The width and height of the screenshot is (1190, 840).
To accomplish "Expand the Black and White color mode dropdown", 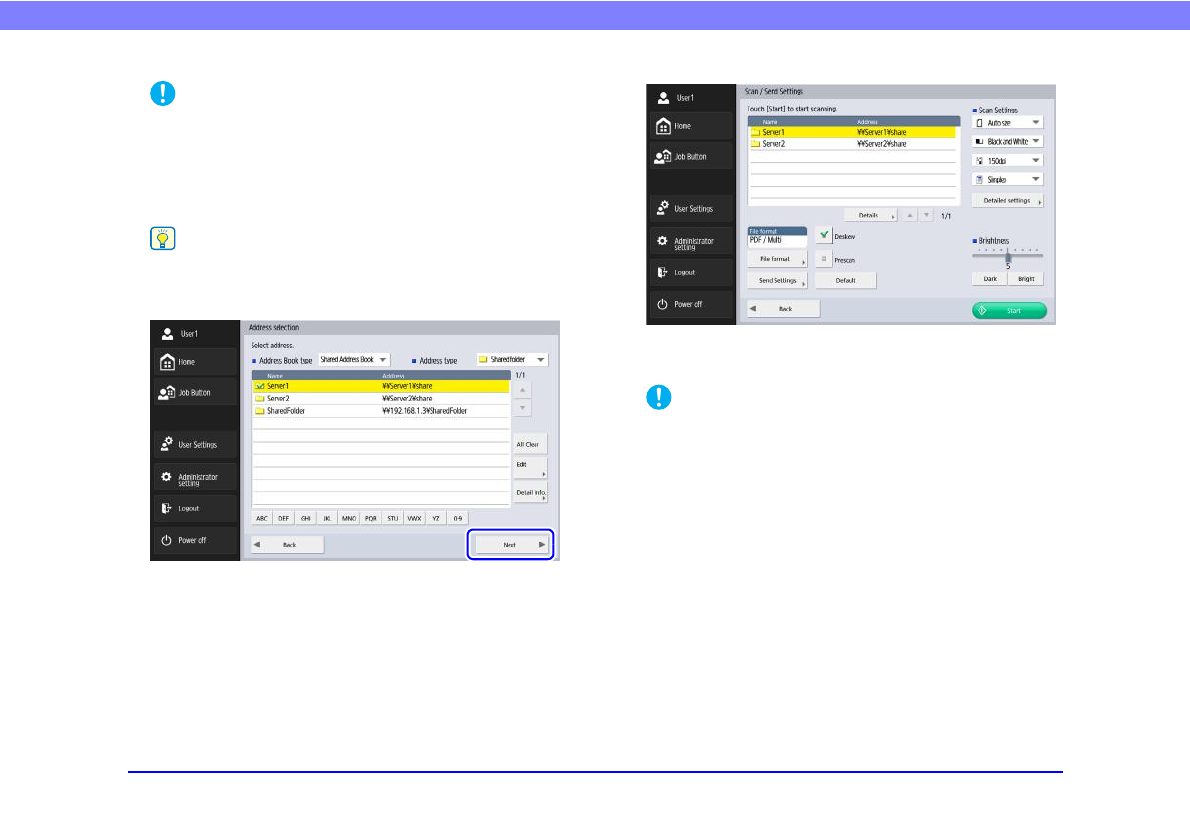I will (1007, 141).
